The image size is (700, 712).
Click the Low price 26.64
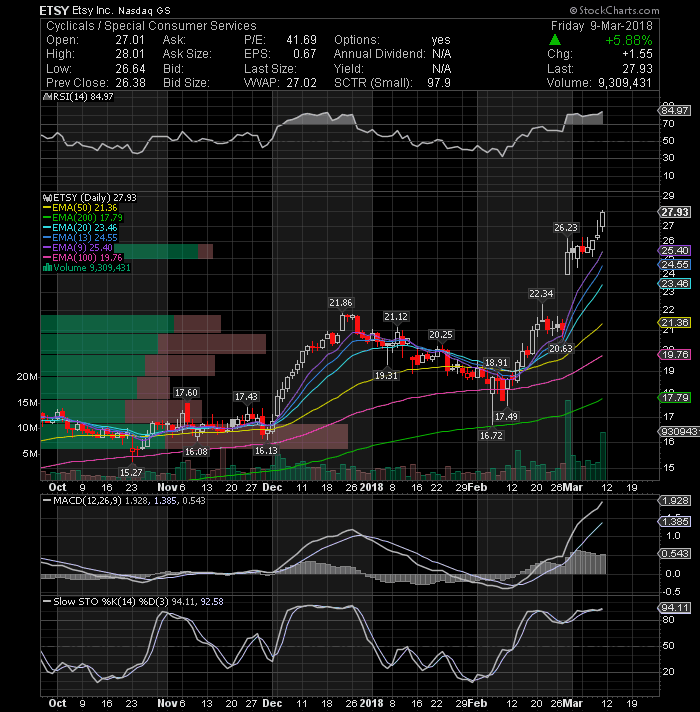(x=130, y=69)
